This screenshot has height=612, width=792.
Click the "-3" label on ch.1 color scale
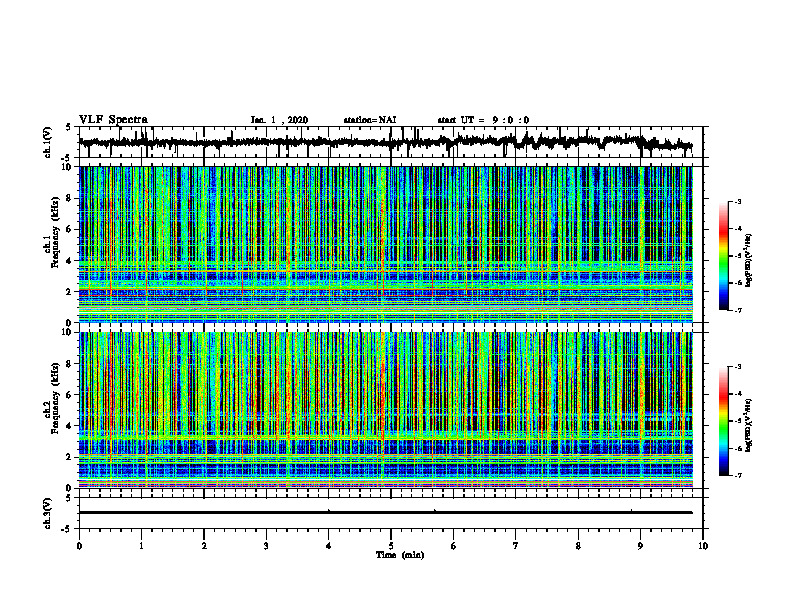pos(737,202)
